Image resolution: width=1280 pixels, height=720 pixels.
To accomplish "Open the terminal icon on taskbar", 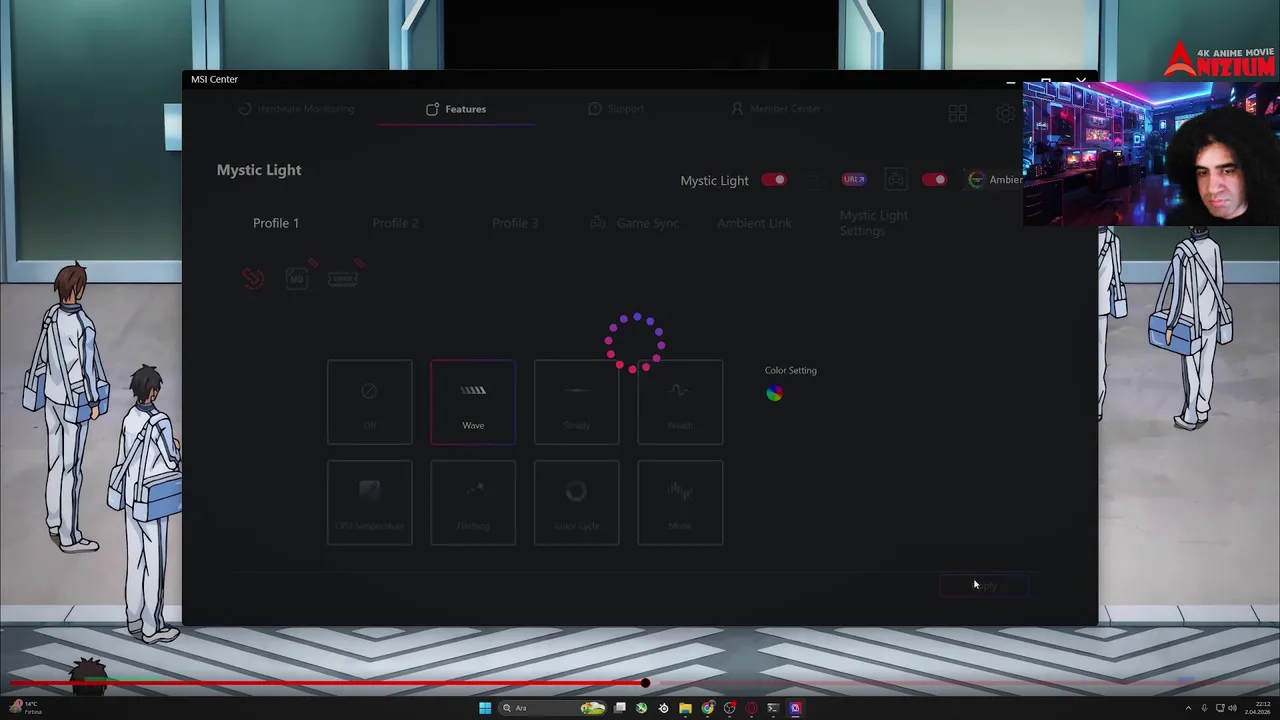I will coord(773,708).
